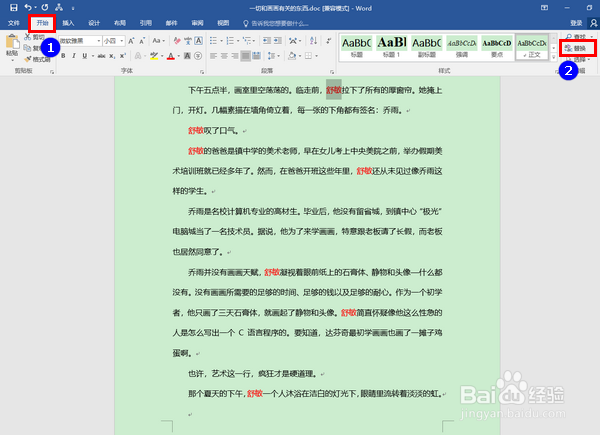Image resolution: width=600 pixels, height=435 pixels.
Task: Switch to the Layout (布局) tab
Action: (x=120, y=23)
